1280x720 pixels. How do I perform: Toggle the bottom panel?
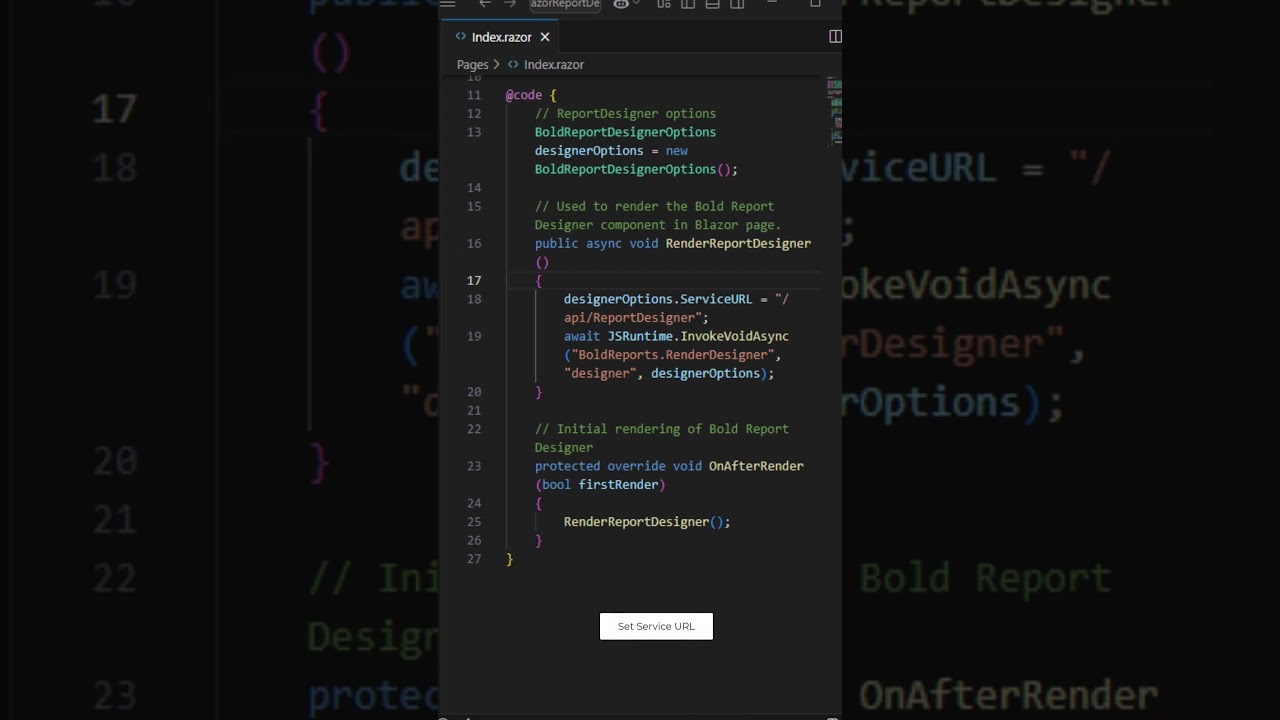712,4
